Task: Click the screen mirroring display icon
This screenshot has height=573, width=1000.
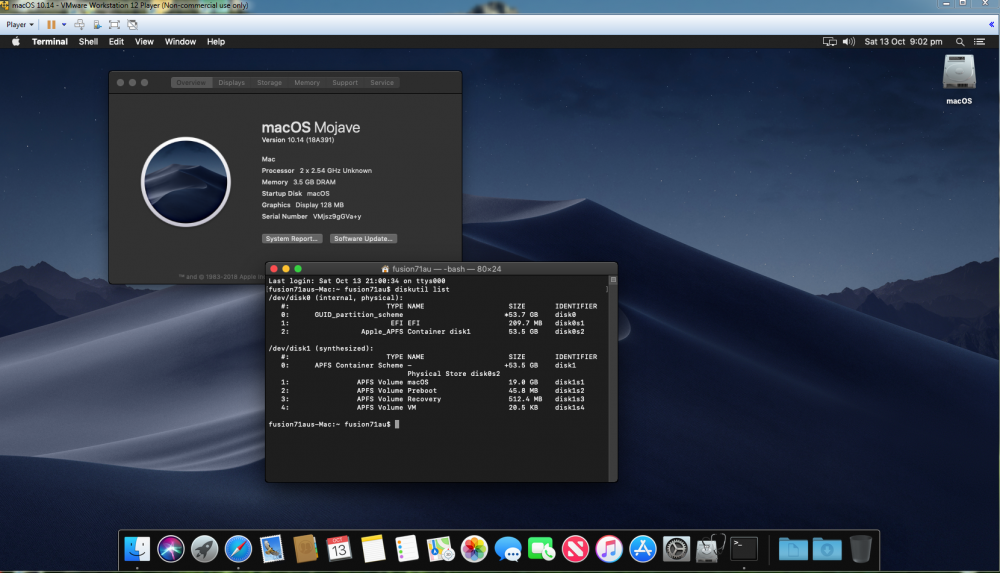Action: pos(829,41)
